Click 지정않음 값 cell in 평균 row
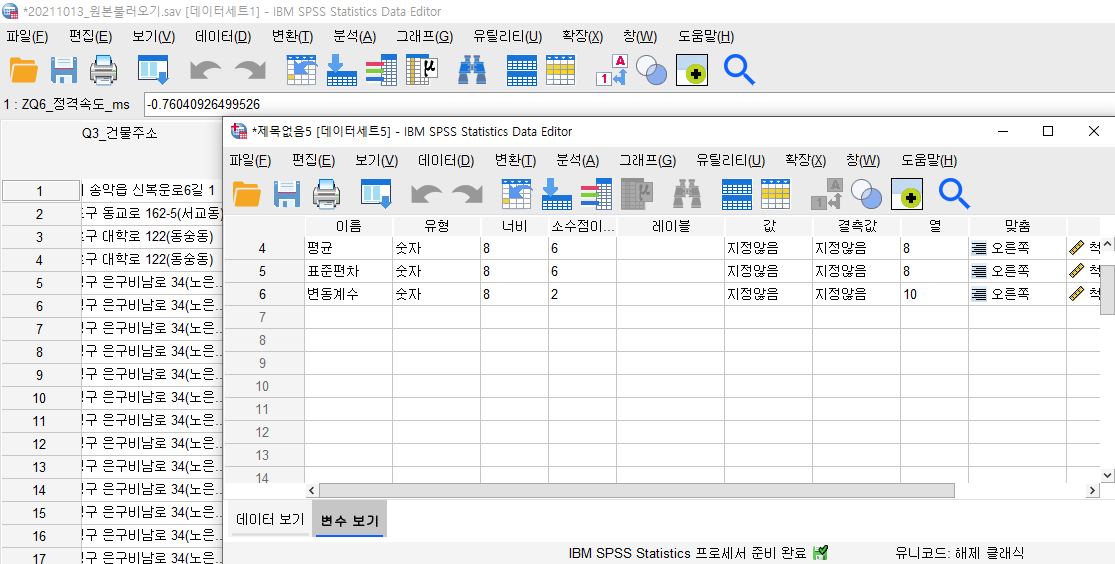 coord(768,248)
